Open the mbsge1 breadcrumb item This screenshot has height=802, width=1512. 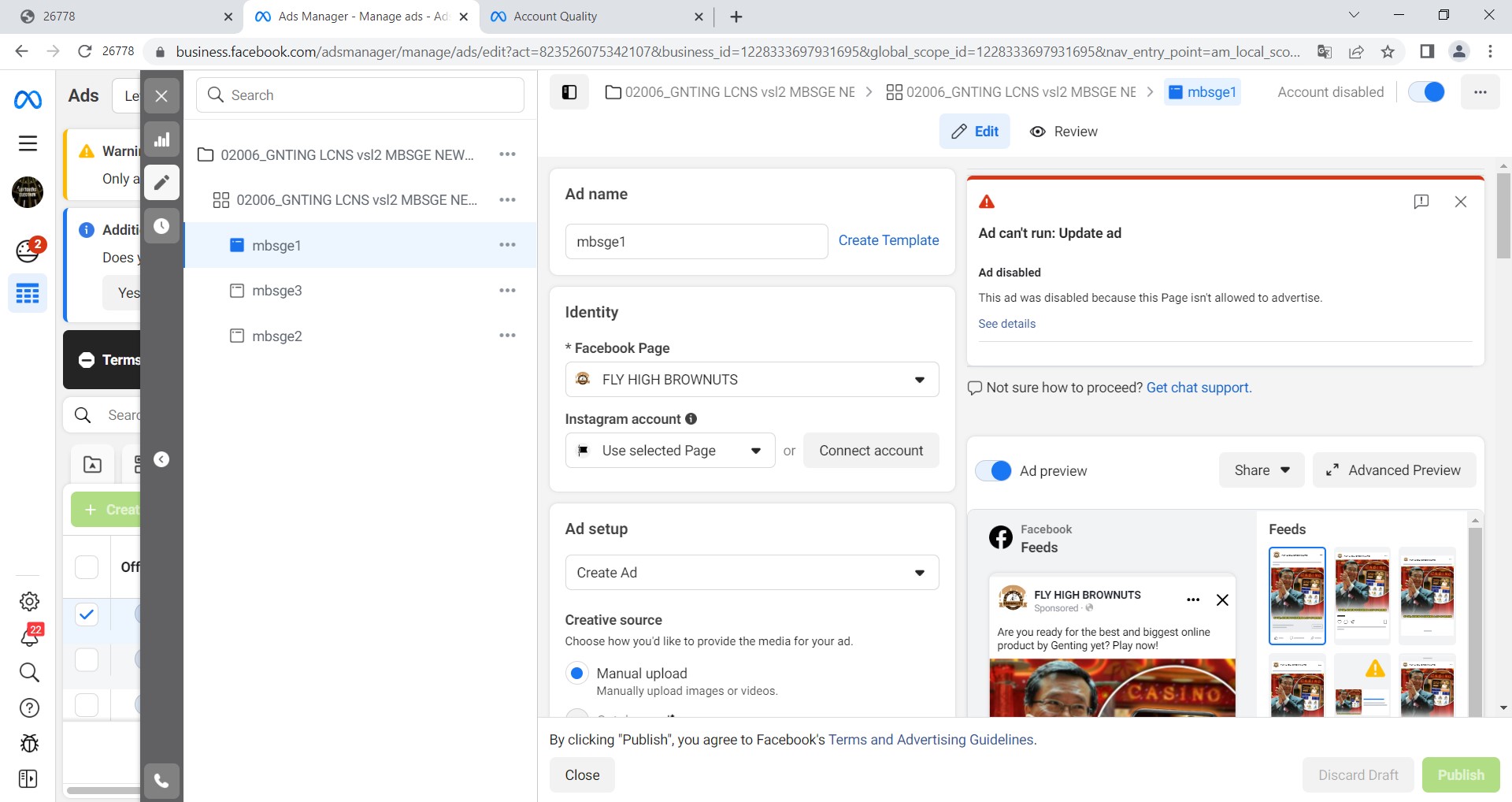coord(1203,92)
